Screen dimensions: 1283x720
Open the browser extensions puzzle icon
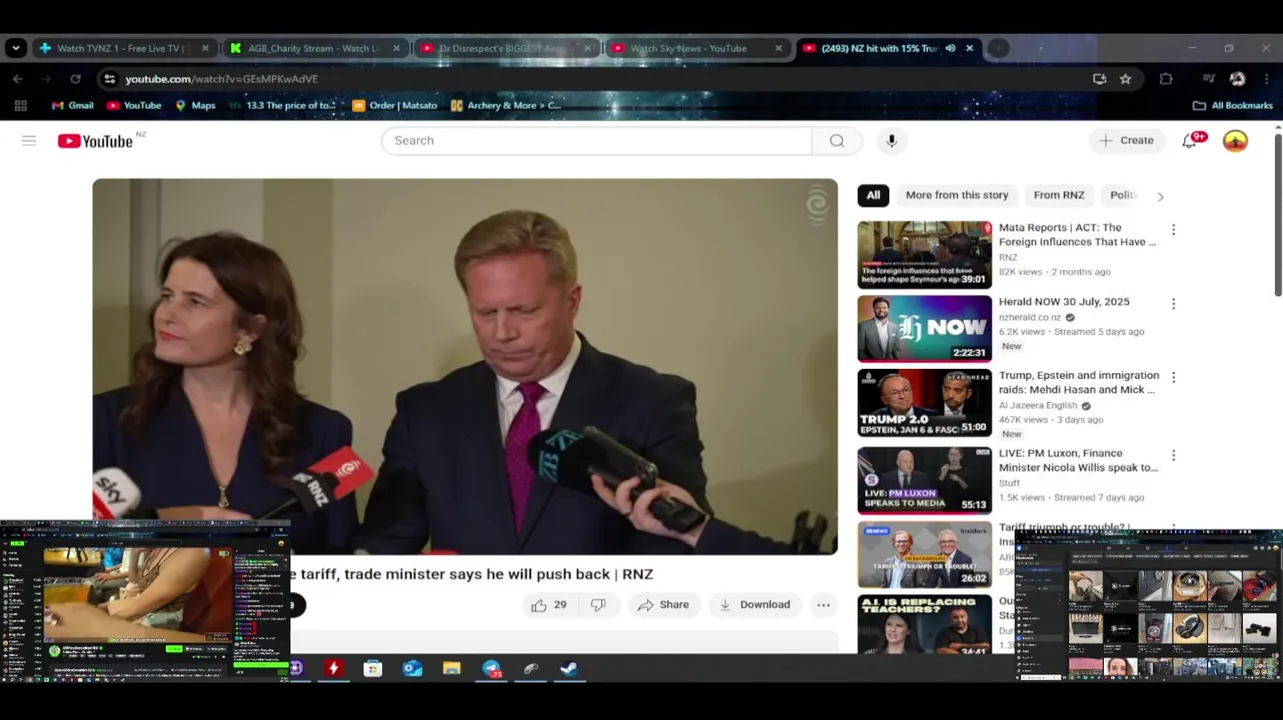[1166, 79]
